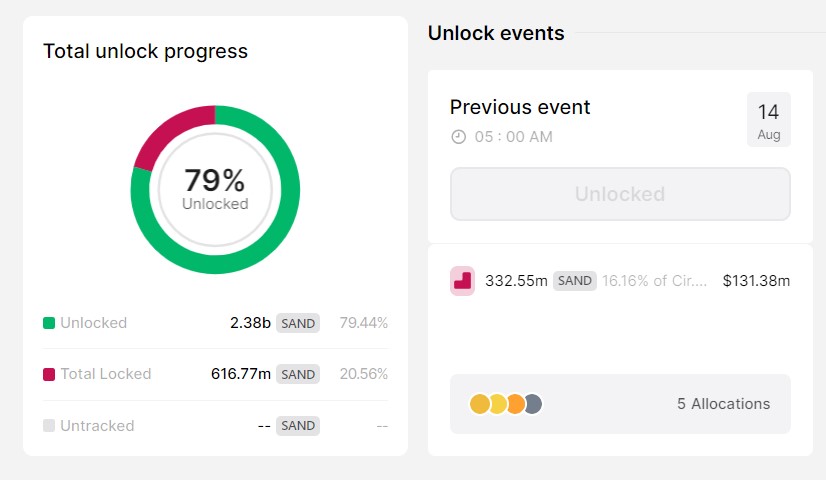Click the 16.16% of Circ. text
Image resolution: width=826 pixels, height=480 pixels.
655,281
